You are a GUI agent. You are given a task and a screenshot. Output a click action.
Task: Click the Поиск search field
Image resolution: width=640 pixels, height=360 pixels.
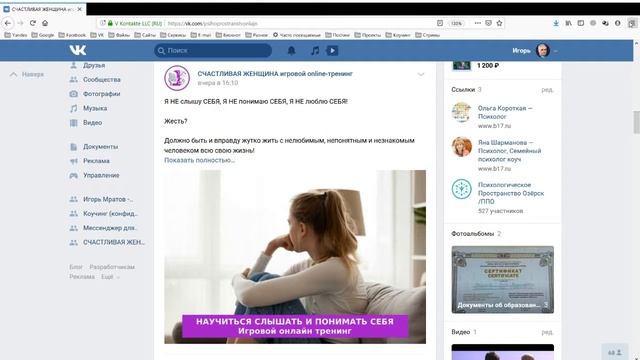click(213, 51)
